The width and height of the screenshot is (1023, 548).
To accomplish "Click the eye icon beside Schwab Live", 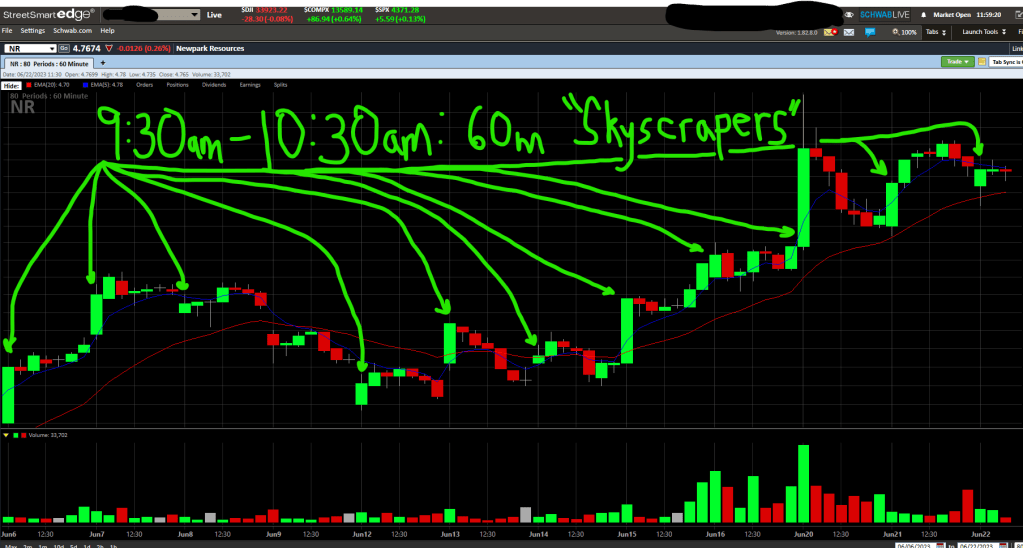I will tap(849, 15).
